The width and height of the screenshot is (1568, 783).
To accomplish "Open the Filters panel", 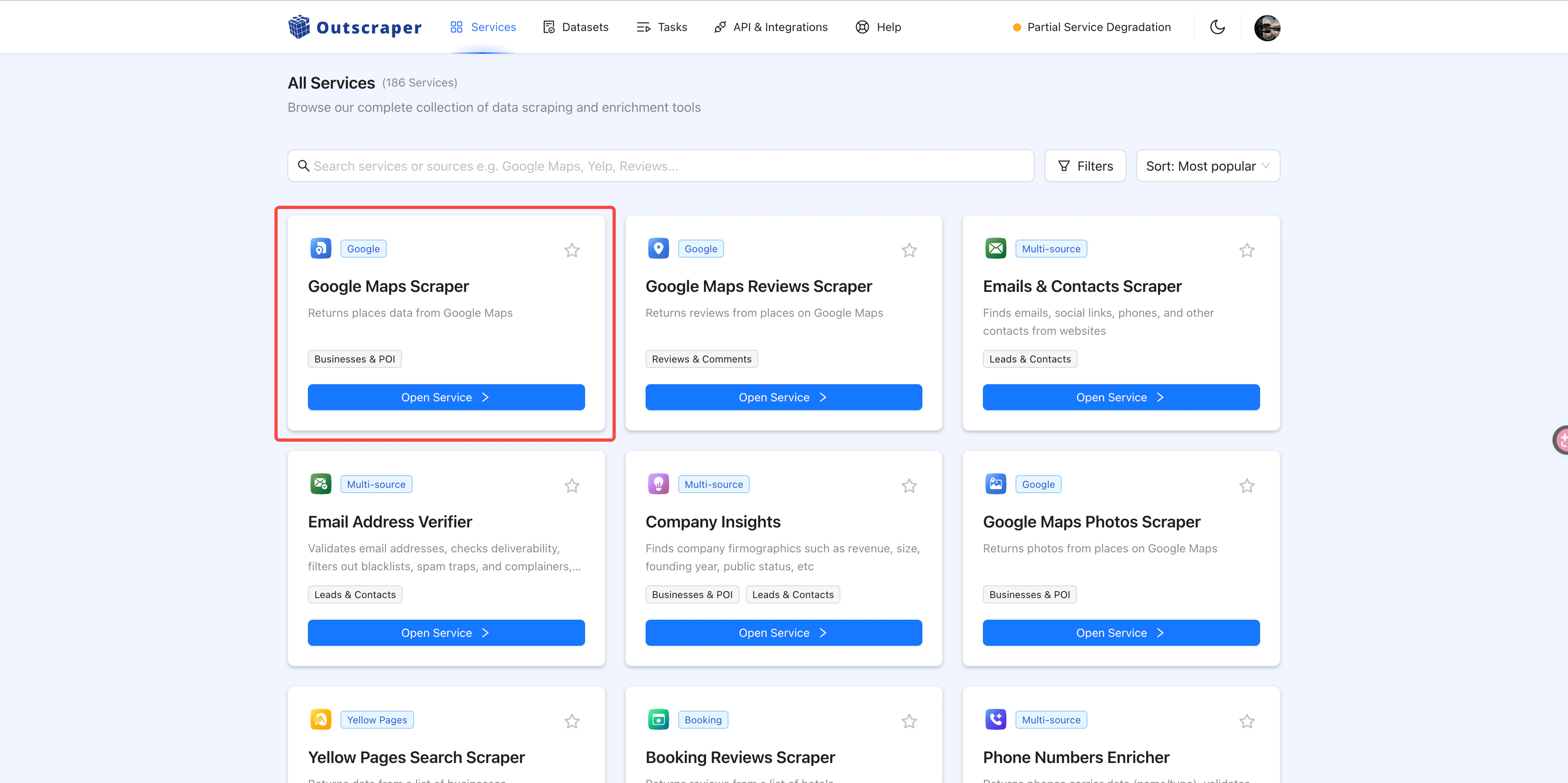I will click(1085, 166).
